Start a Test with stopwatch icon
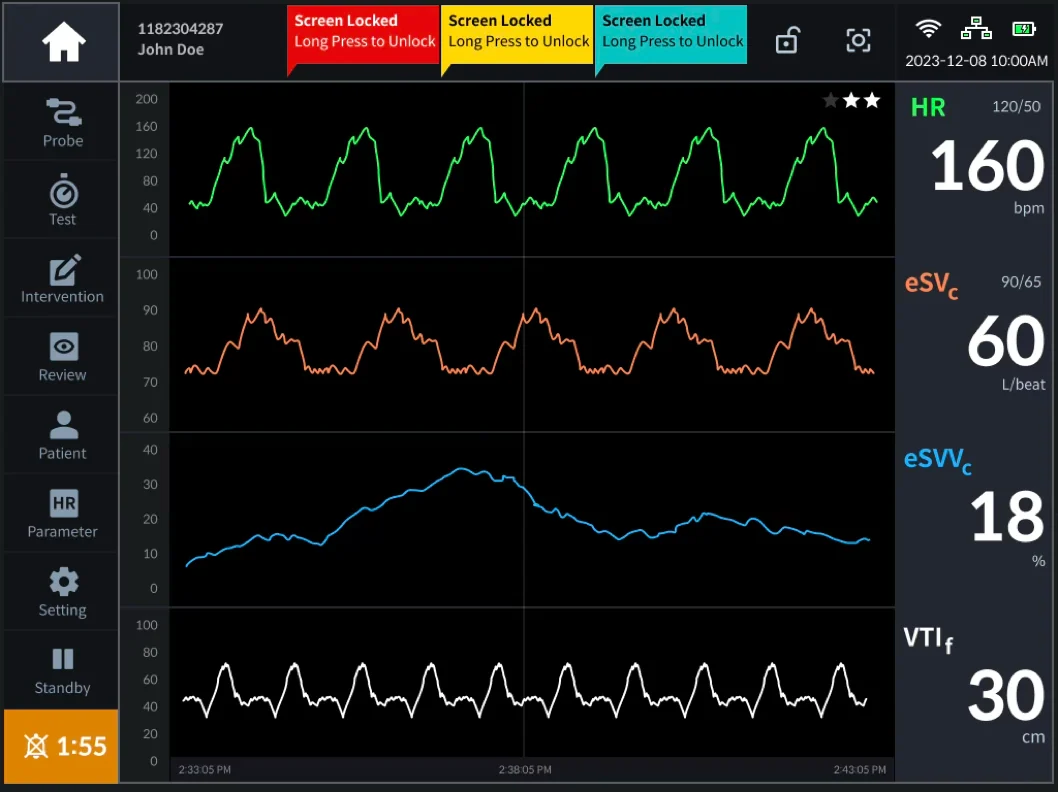 click(62, 200)
